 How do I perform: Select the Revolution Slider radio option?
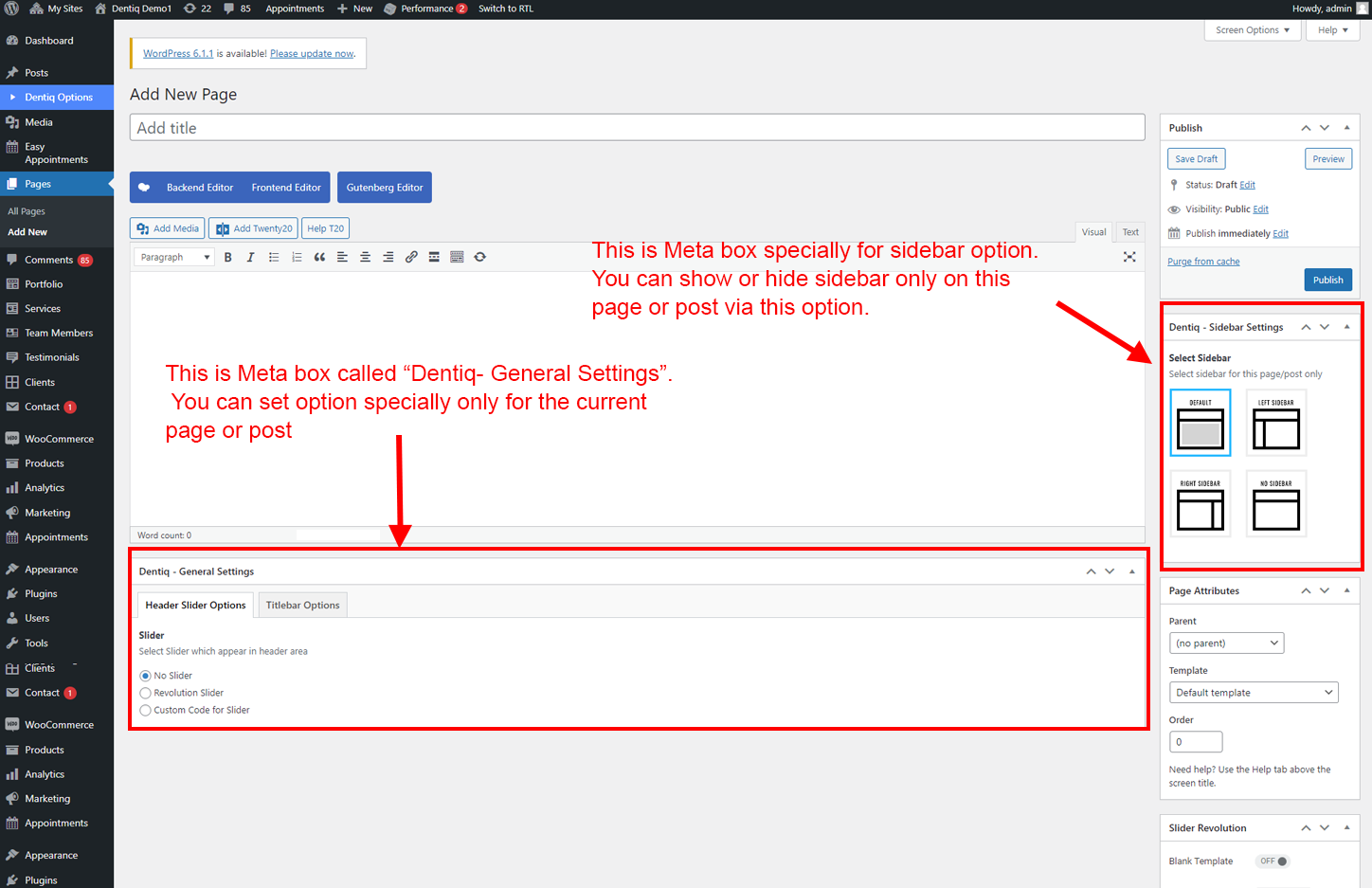[x=146, y=693]
